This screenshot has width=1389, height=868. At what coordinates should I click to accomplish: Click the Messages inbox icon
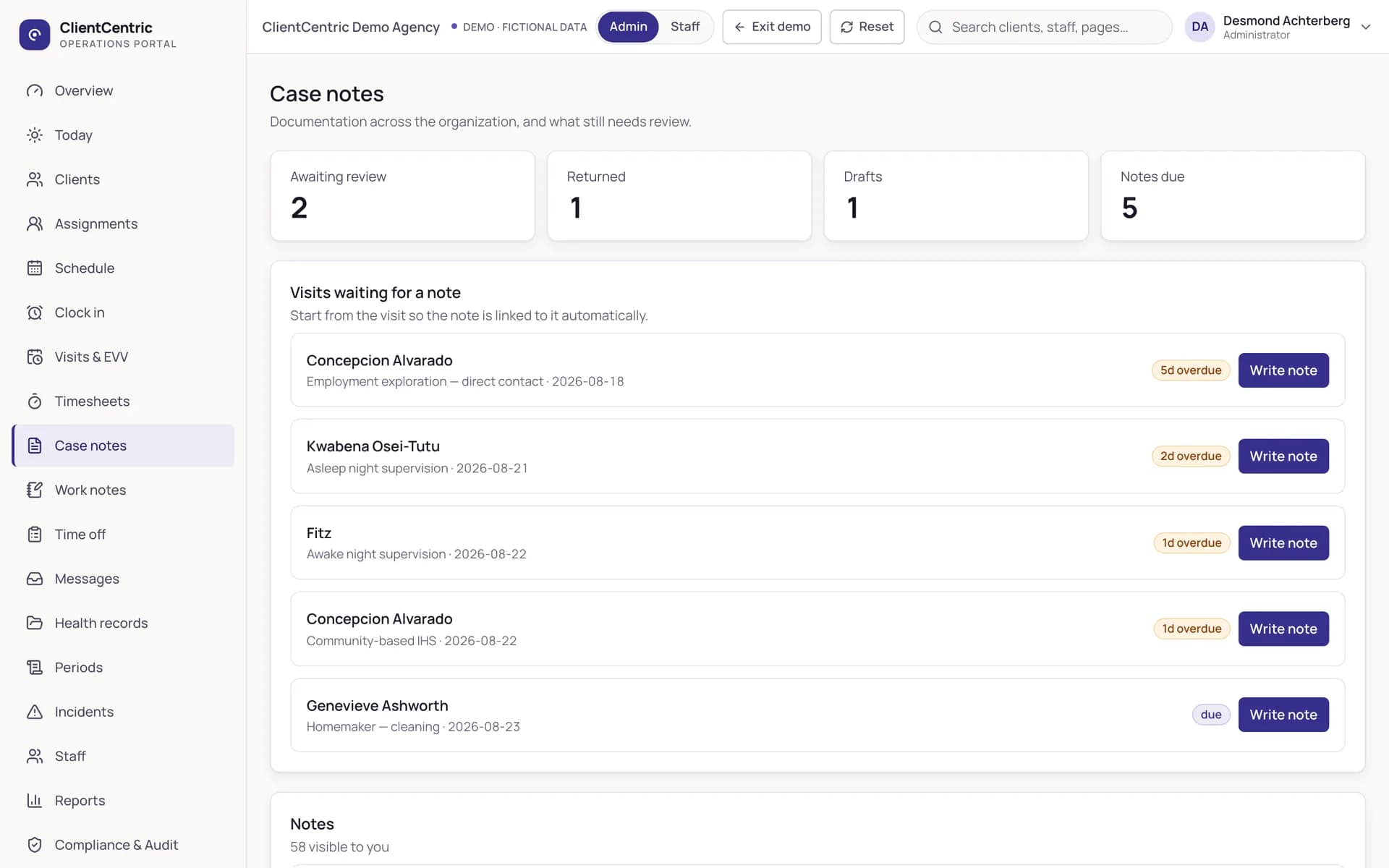(x=35, y=579)
